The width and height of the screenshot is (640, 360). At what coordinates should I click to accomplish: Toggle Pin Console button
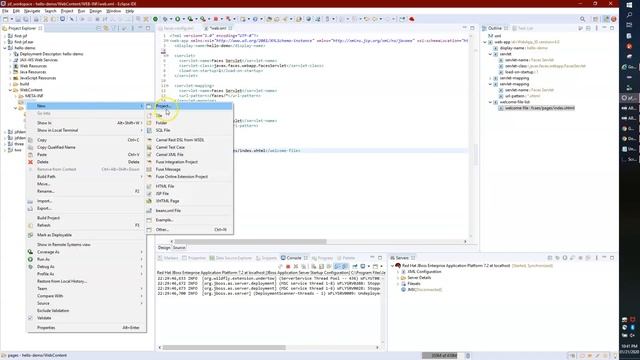pos(355,266)
